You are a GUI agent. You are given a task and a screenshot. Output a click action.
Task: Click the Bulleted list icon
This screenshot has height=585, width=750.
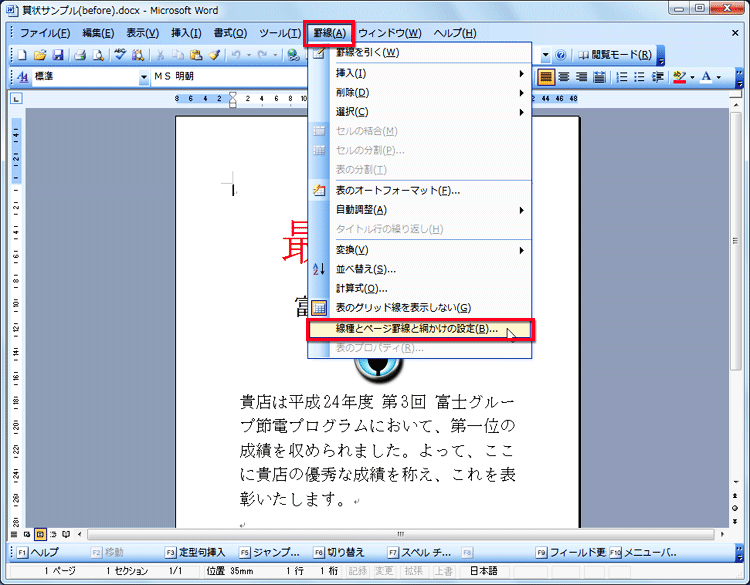click(x=640, y=77)
